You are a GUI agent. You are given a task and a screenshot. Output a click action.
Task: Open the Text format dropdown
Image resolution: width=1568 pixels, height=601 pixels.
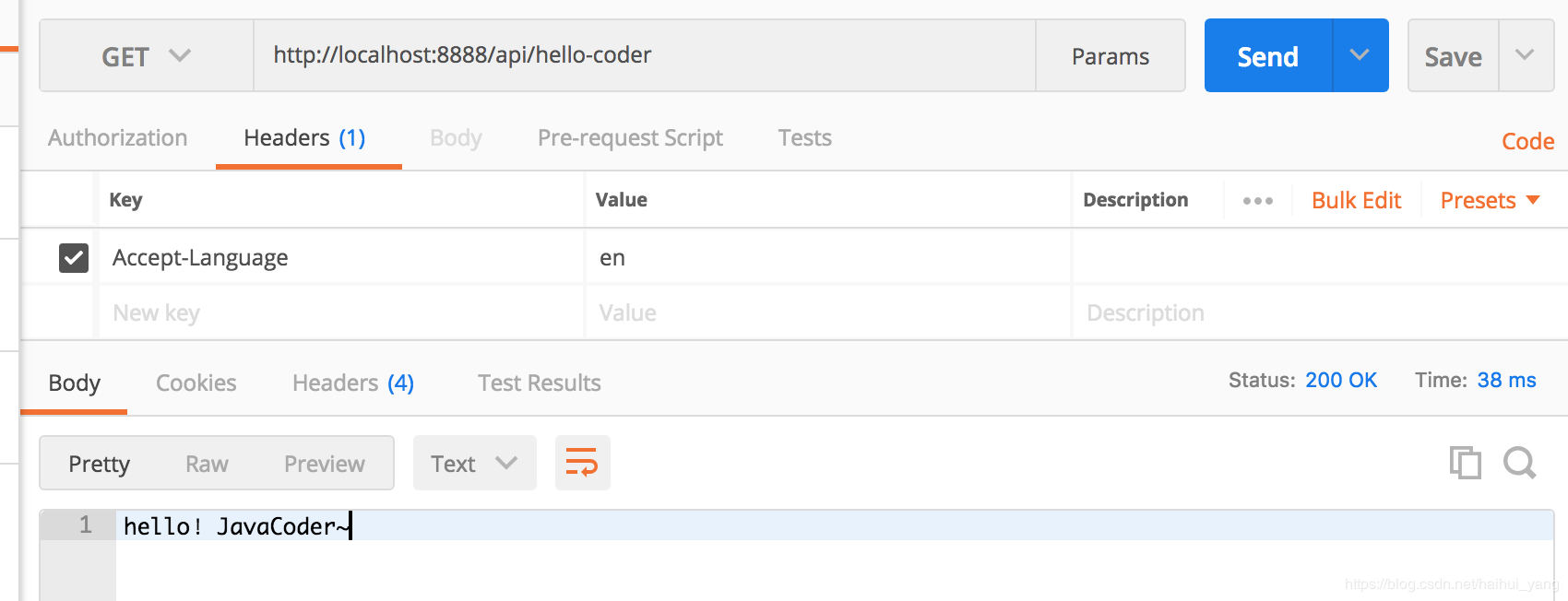point(474,464)
